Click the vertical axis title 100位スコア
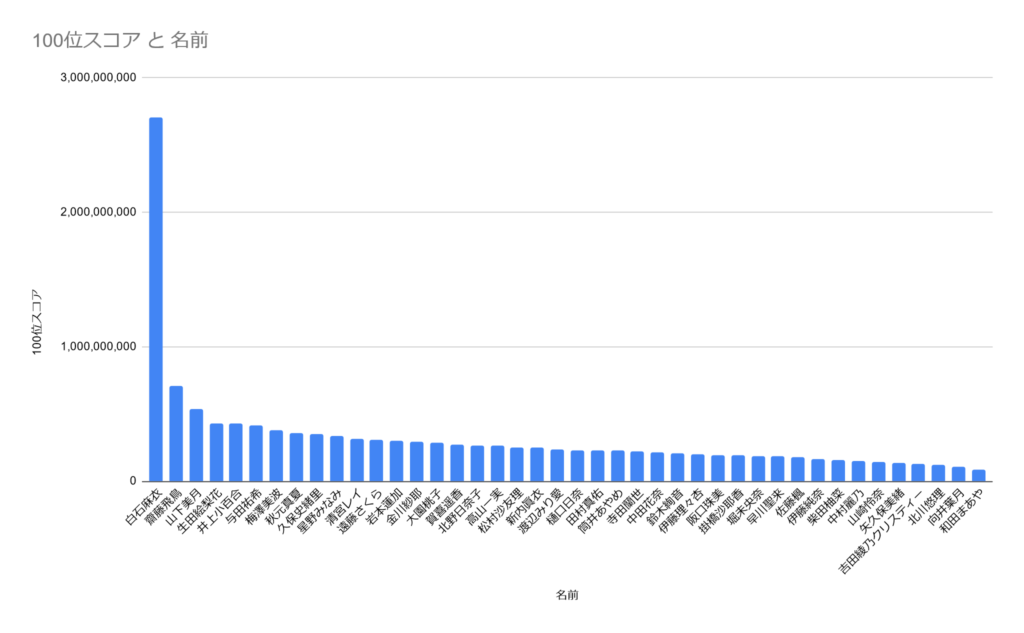 pyautogui.click(x=37, y=322)
